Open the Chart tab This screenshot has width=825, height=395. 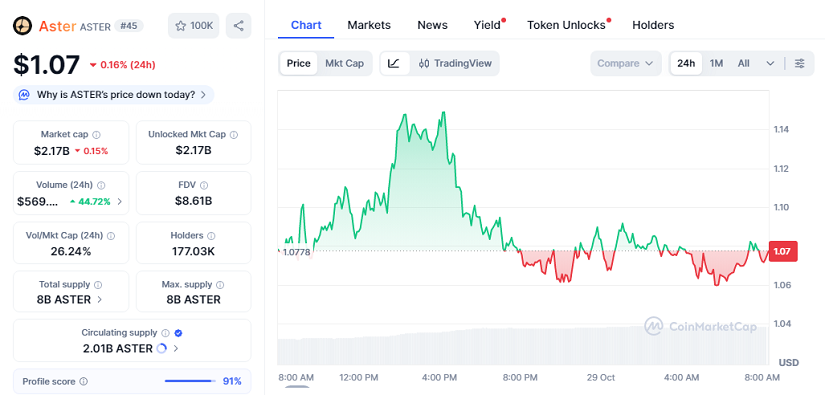pos(306,25)
